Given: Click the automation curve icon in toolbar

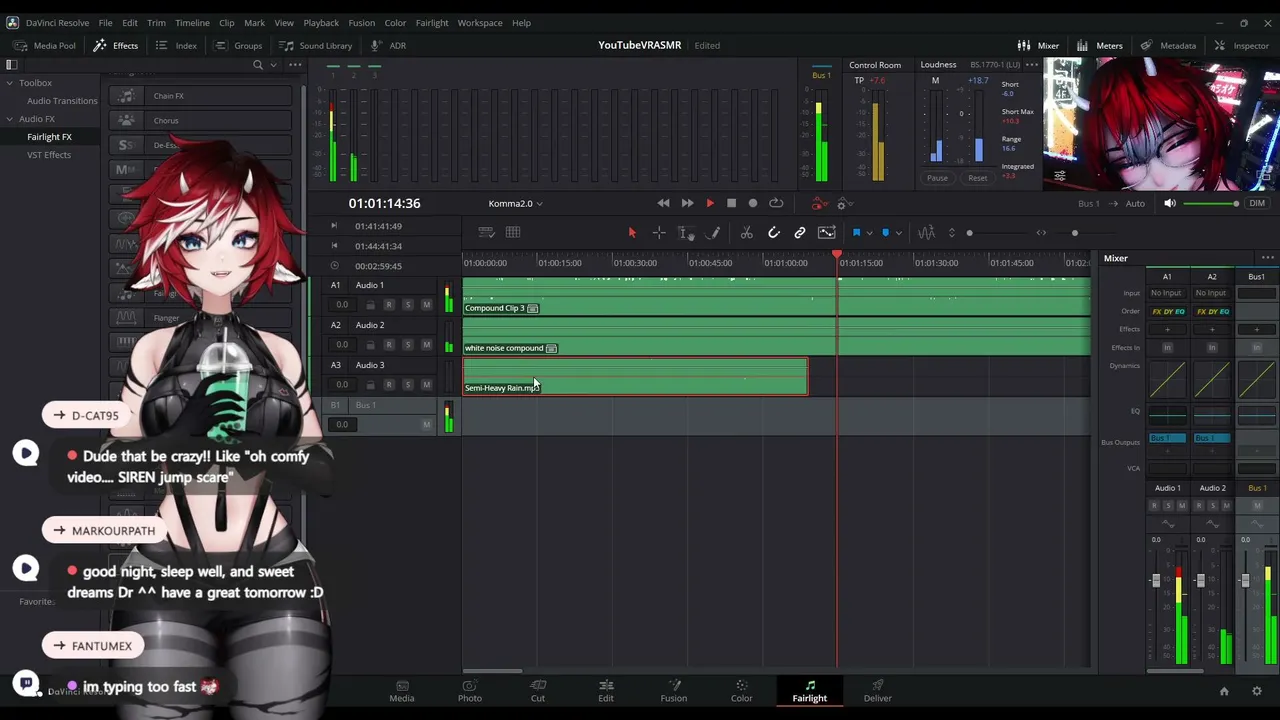Looking at the screenshot, I should pos(826,233).
